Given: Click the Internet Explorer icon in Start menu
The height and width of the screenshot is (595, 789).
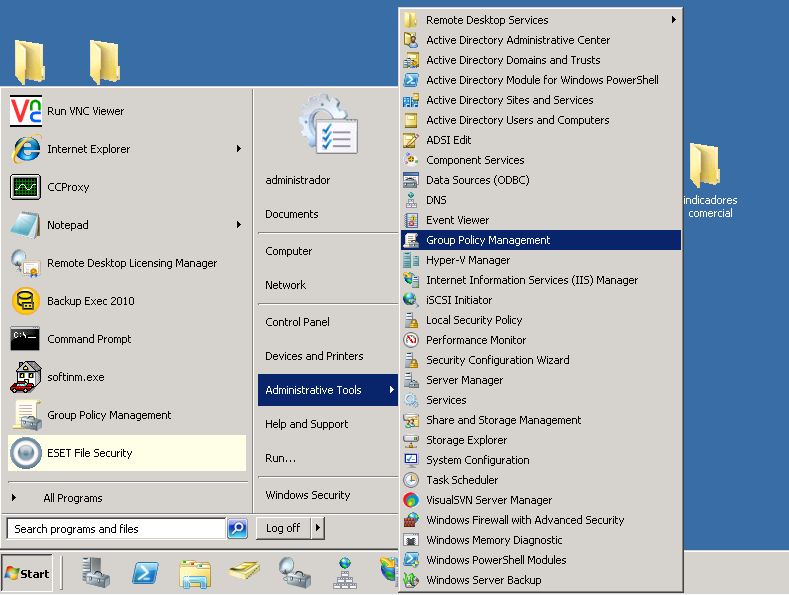Looking at the screenshot, I should click(x=26, y=149).
